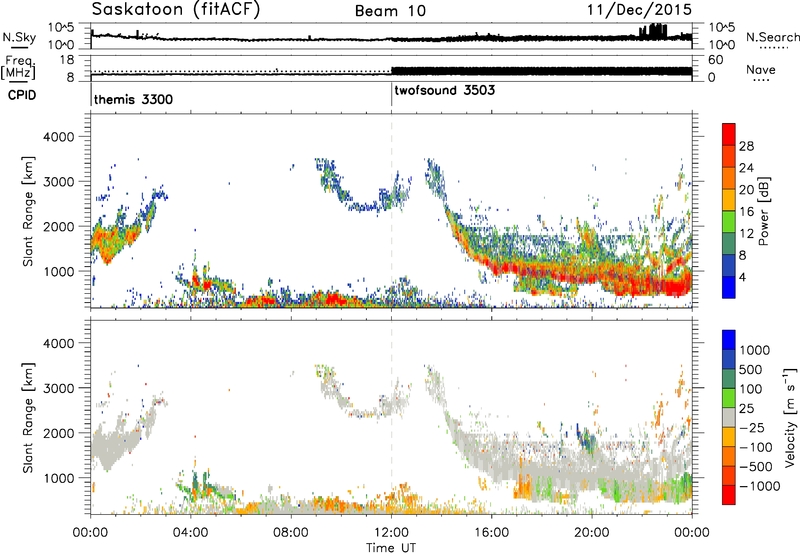
Task: Click the '500' Velocity colorbar tick label
Action: [751, 369]
